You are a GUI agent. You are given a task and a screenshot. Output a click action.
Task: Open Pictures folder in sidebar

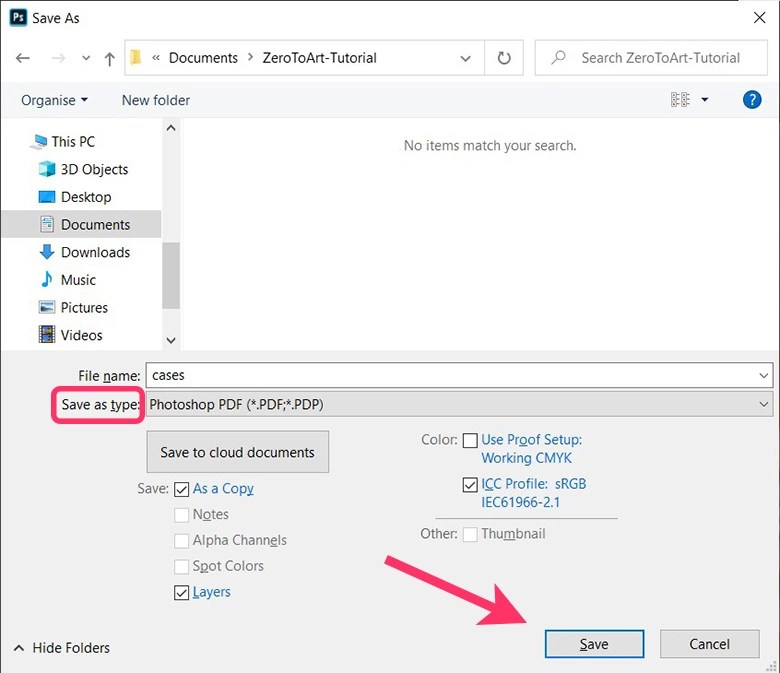tap(73, 307)
